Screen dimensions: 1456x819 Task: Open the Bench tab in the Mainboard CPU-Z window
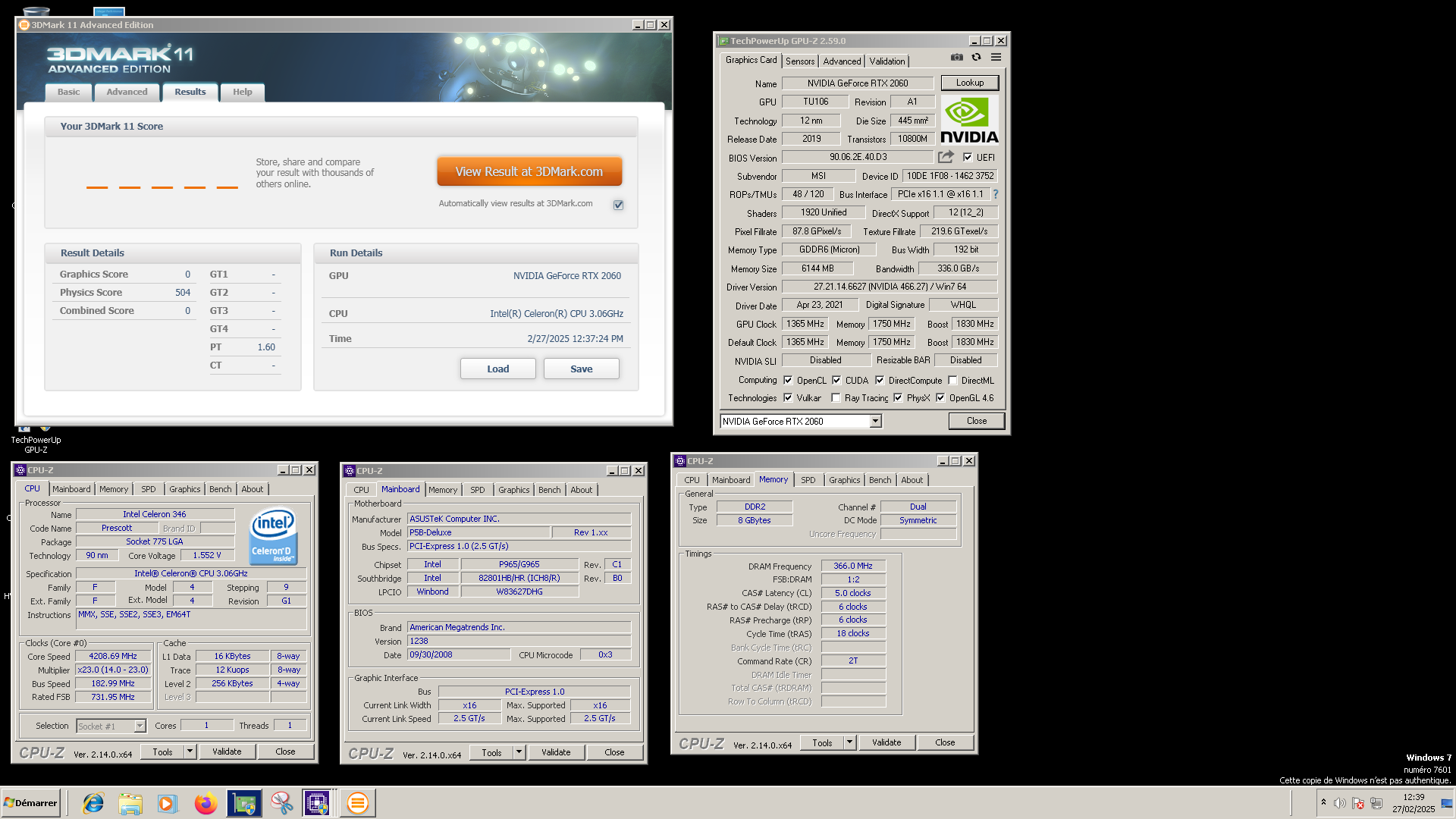pyautogui.click(x=550, y=490)
